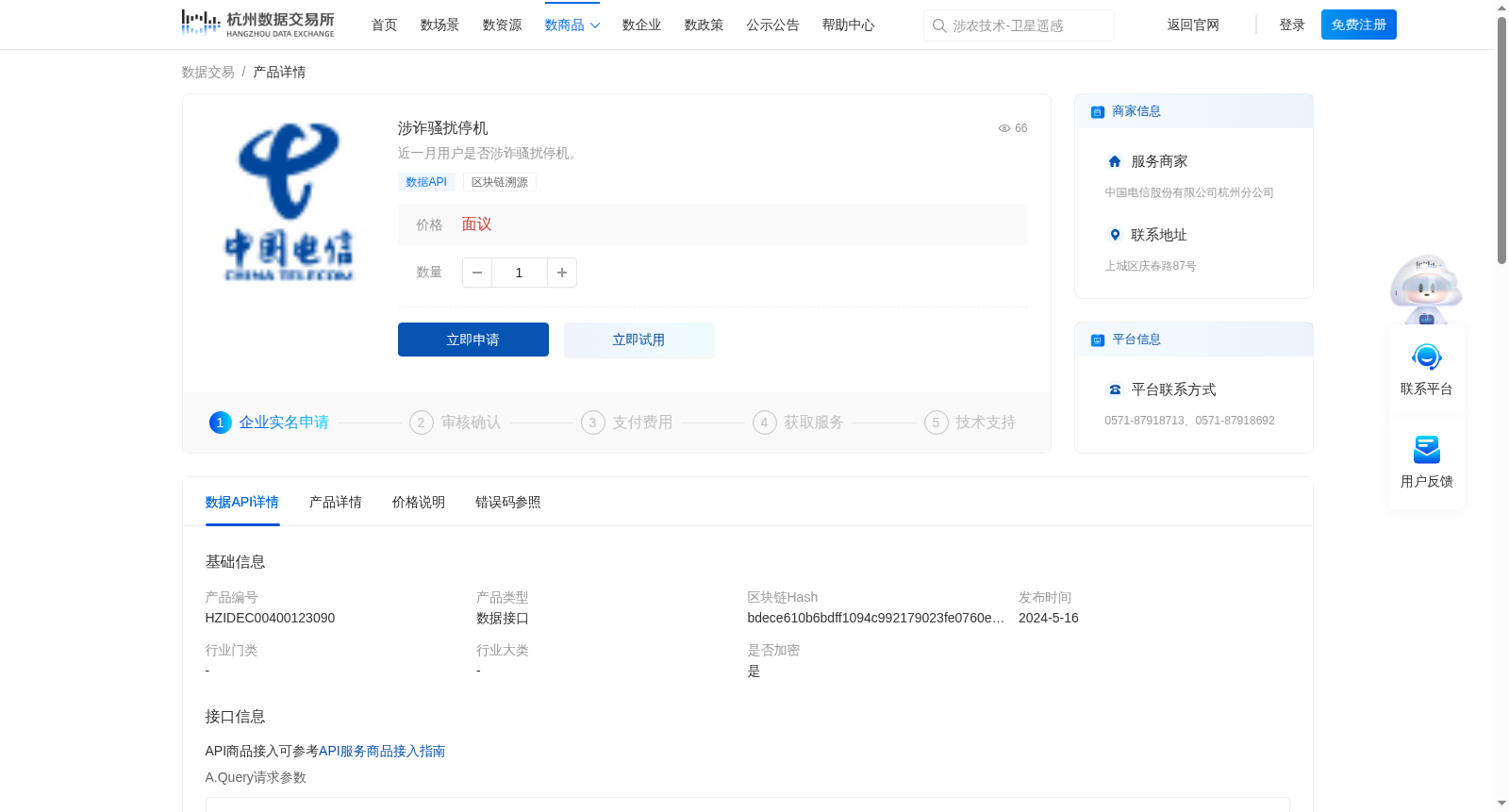
Task: Click phone numbers 0571-87918713
Action: 1189,421
